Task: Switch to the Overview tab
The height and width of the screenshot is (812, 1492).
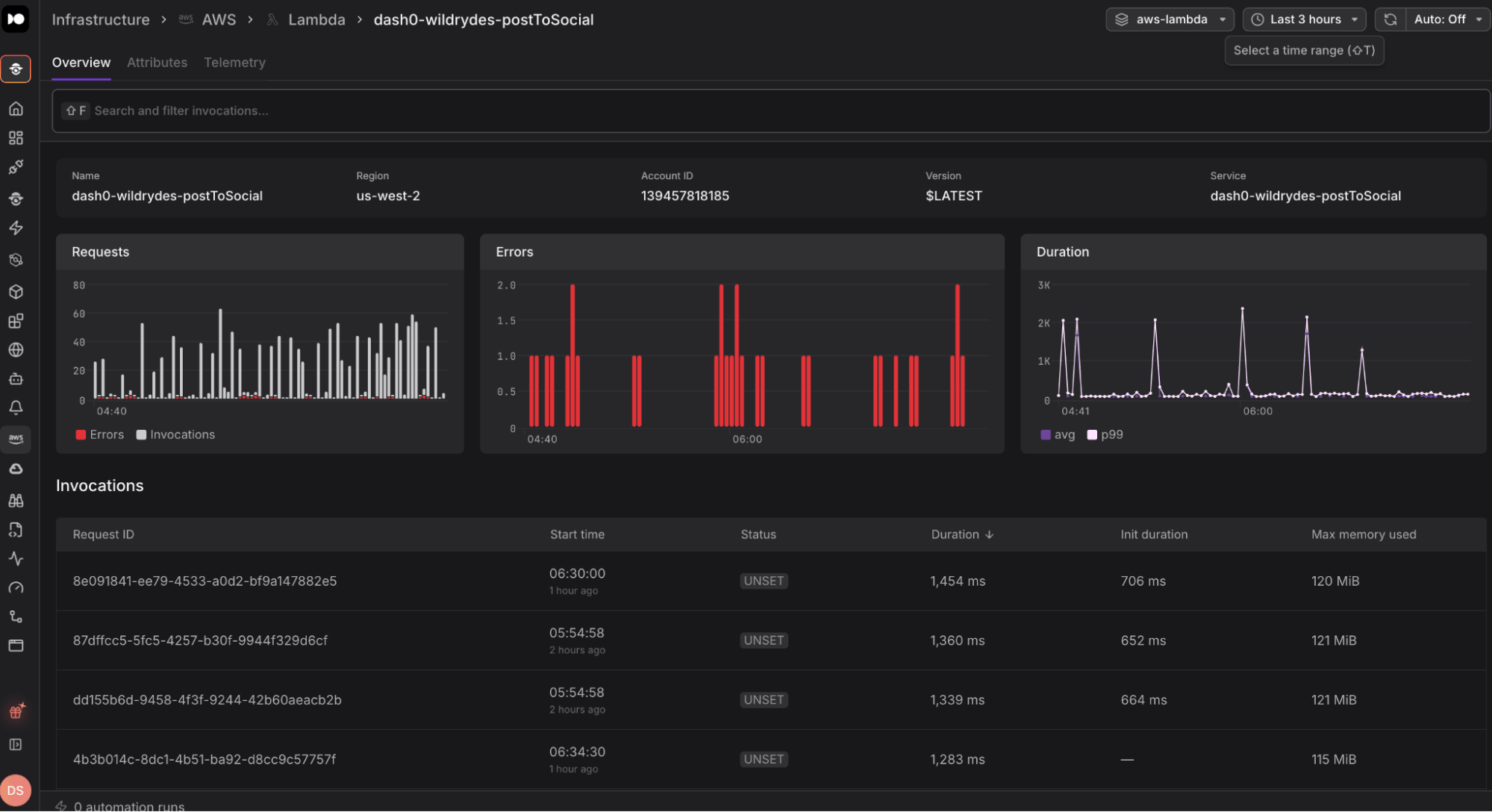Action: tap(81, 63)
